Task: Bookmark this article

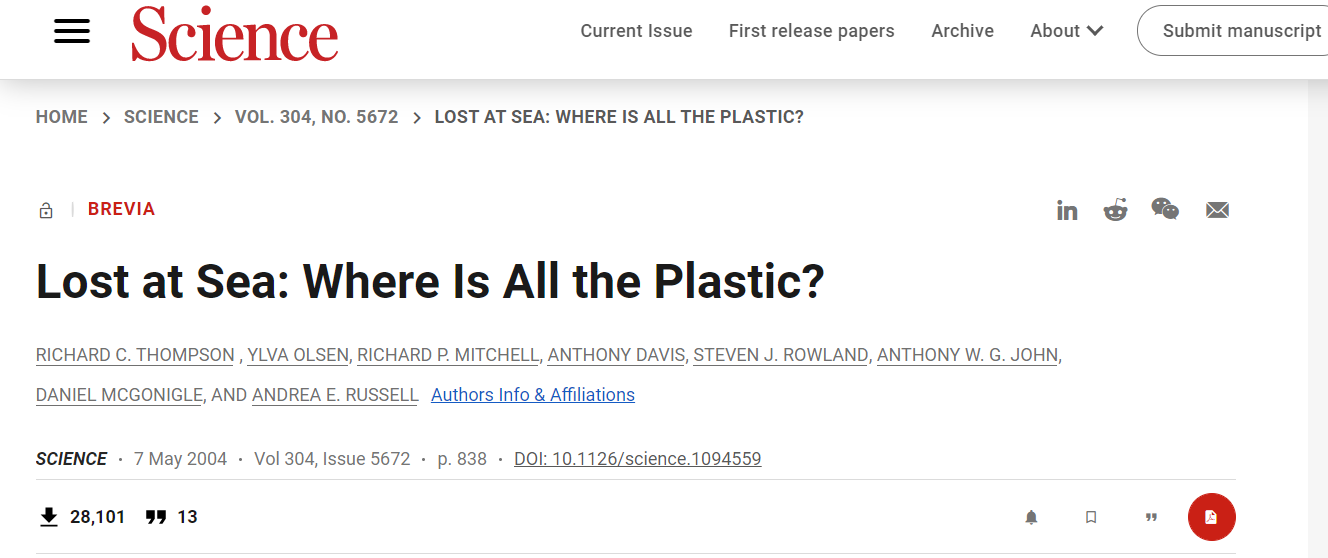Action: [1091, 517]
